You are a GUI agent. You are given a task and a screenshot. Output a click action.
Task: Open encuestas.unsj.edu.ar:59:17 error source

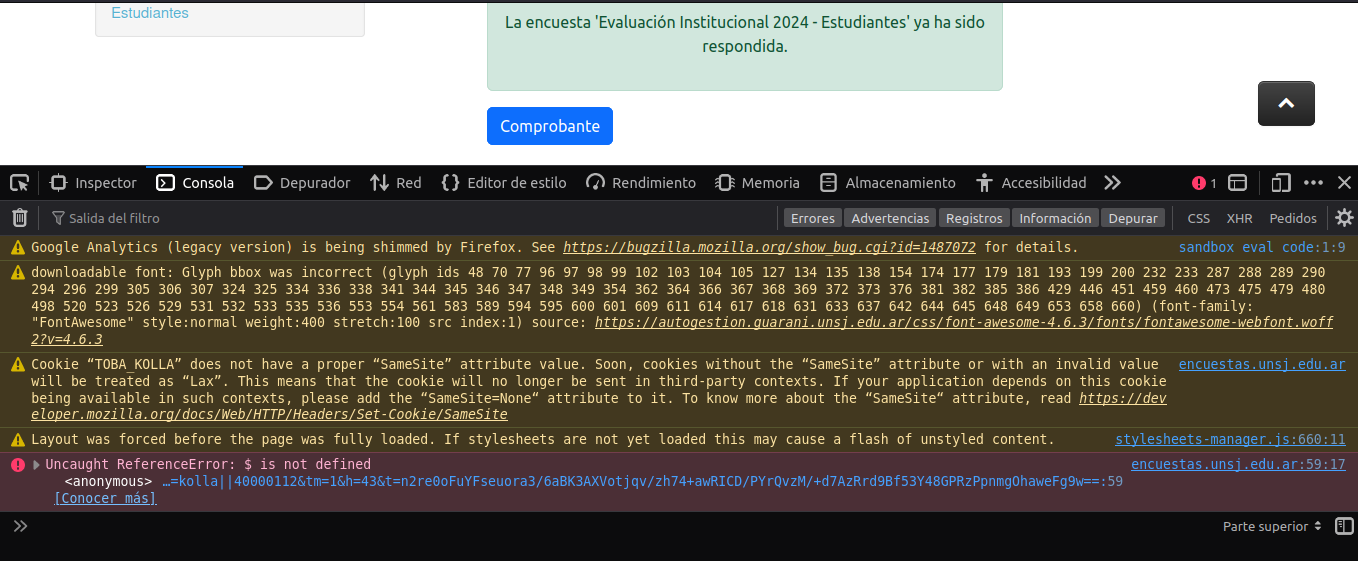point(1238,464)
